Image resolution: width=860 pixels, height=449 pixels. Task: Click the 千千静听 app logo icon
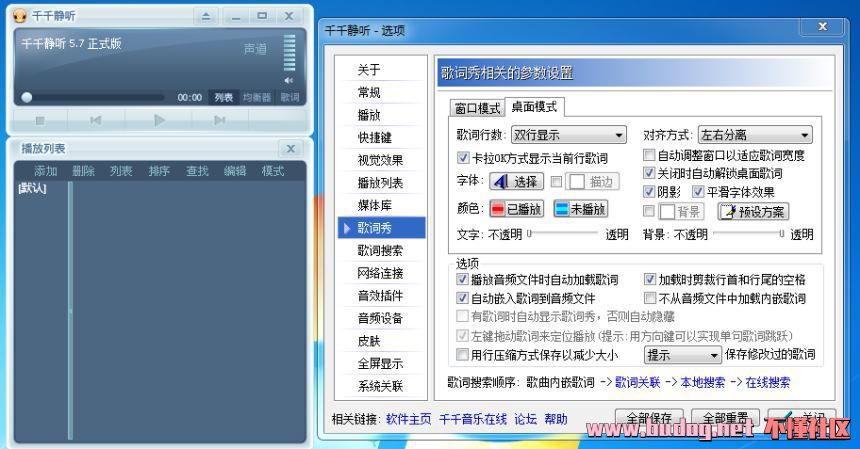[x=19, y=16]
